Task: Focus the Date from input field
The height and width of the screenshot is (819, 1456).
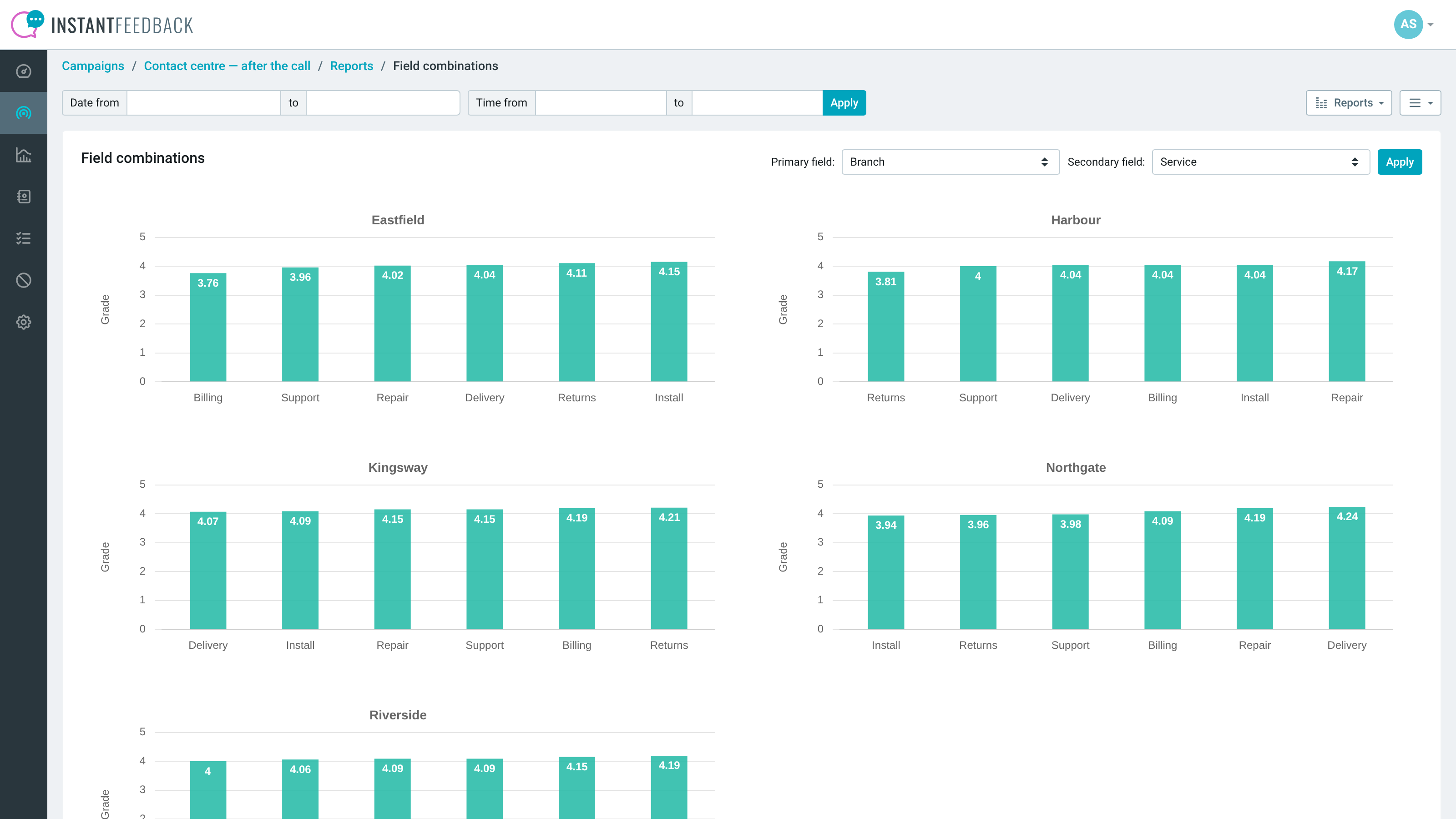Action: (x=203, y=103)
